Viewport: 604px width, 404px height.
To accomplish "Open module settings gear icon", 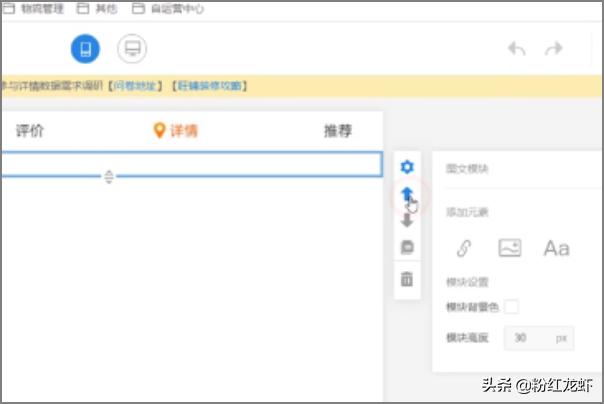I will 407,167.
